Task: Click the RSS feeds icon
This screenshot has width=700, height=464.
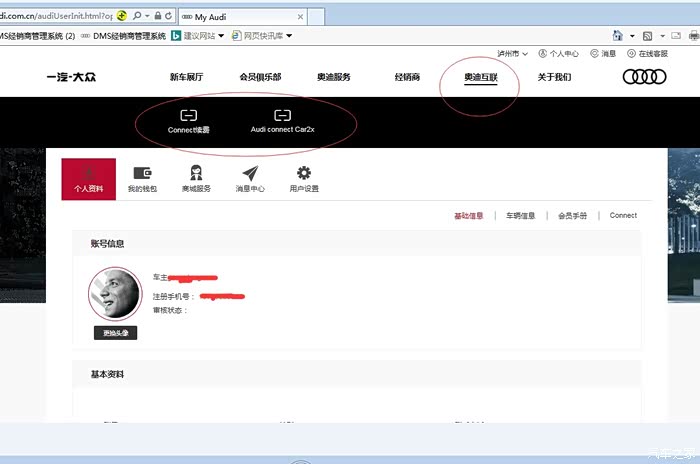Action: pos(647,36)
